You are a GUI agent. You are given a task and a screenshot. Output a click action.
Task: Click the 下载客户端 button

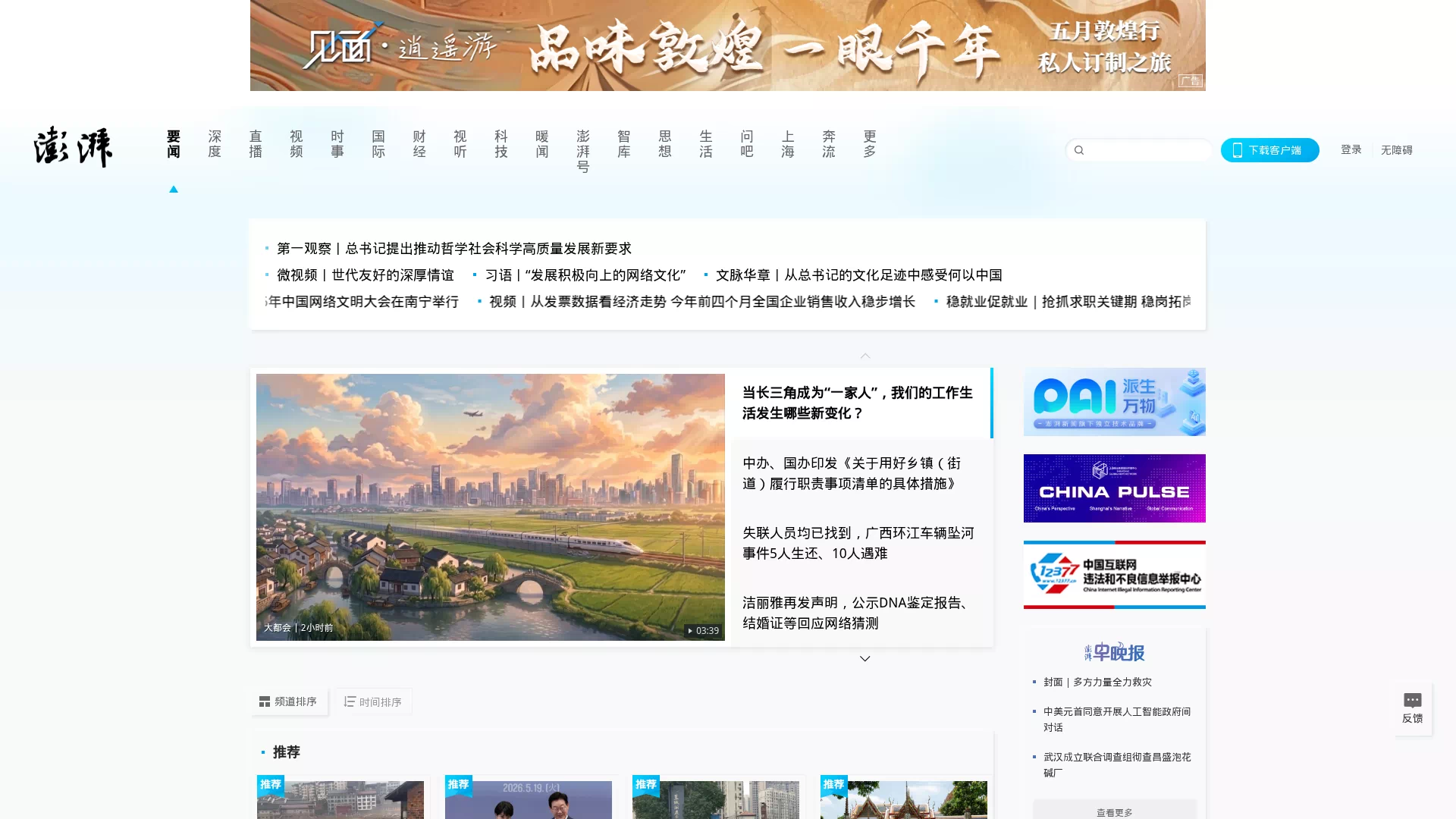click(1269, 150)
